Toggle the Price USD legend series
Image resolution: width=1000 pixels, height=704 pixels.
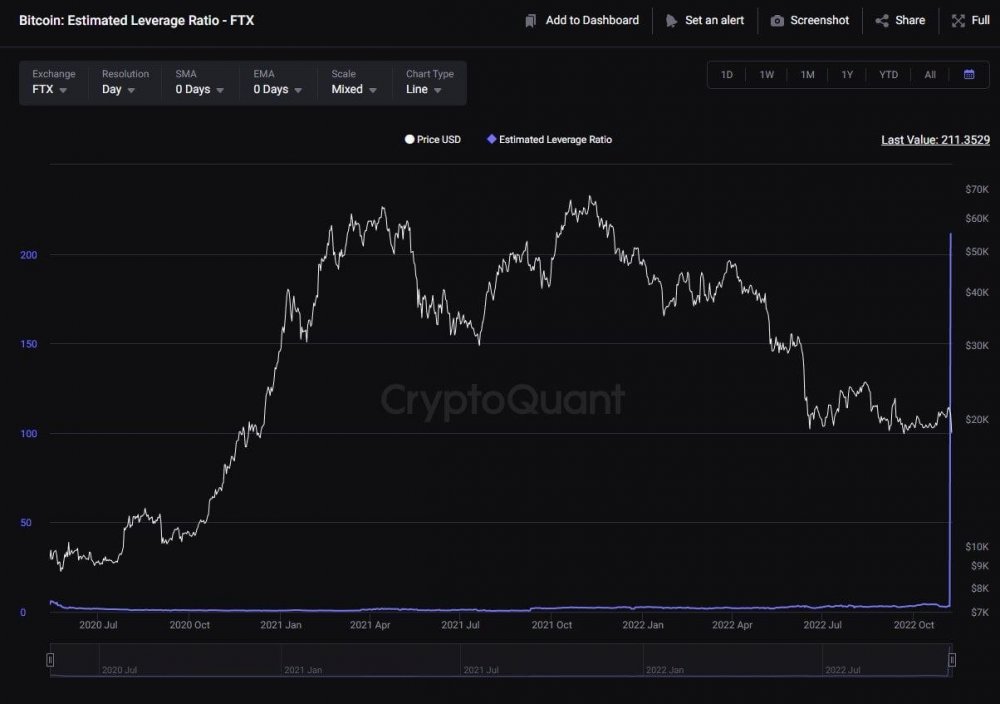point(432,140)
